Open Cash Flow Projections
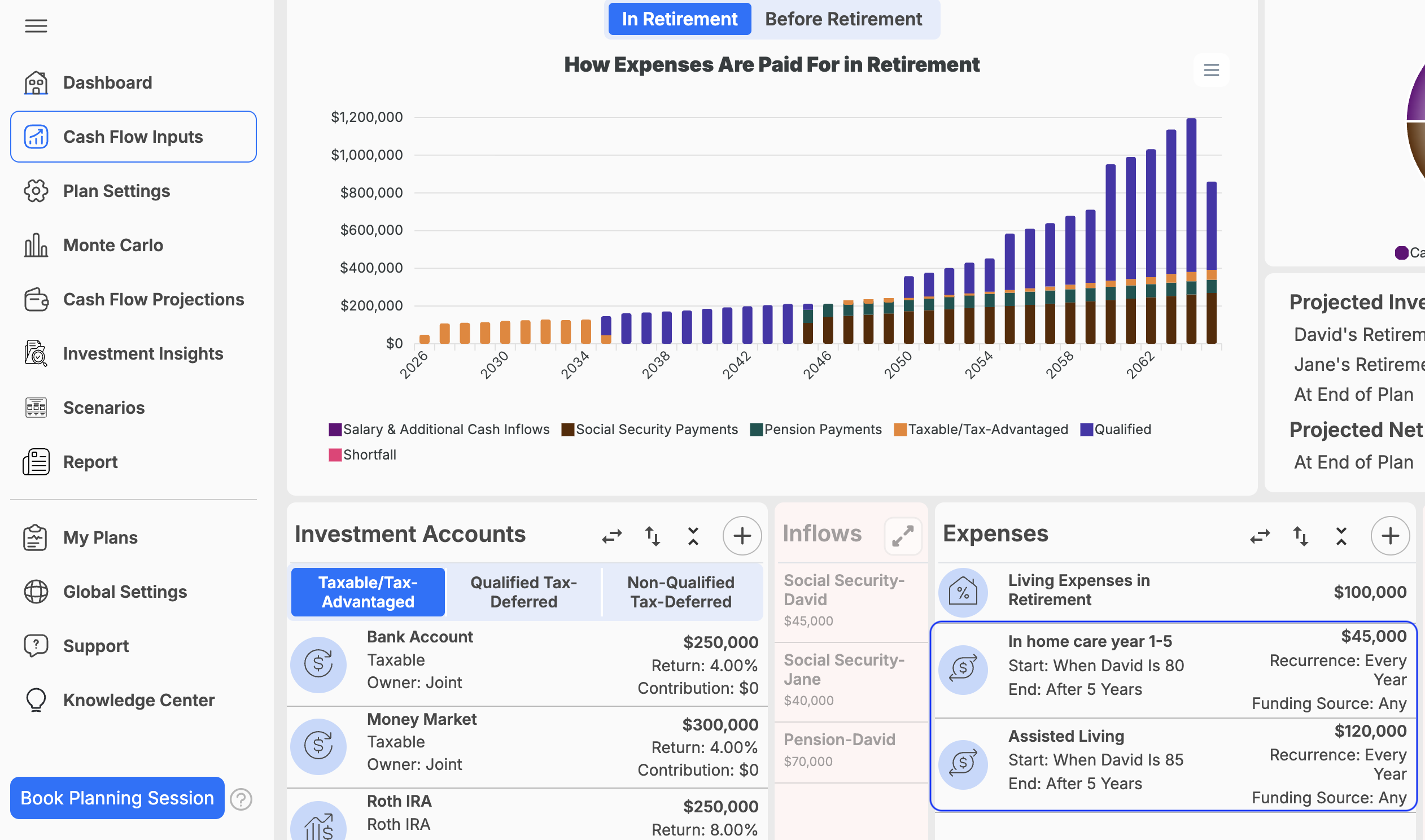This screenshot has height=840, width=1425. [x=133, y=299]
